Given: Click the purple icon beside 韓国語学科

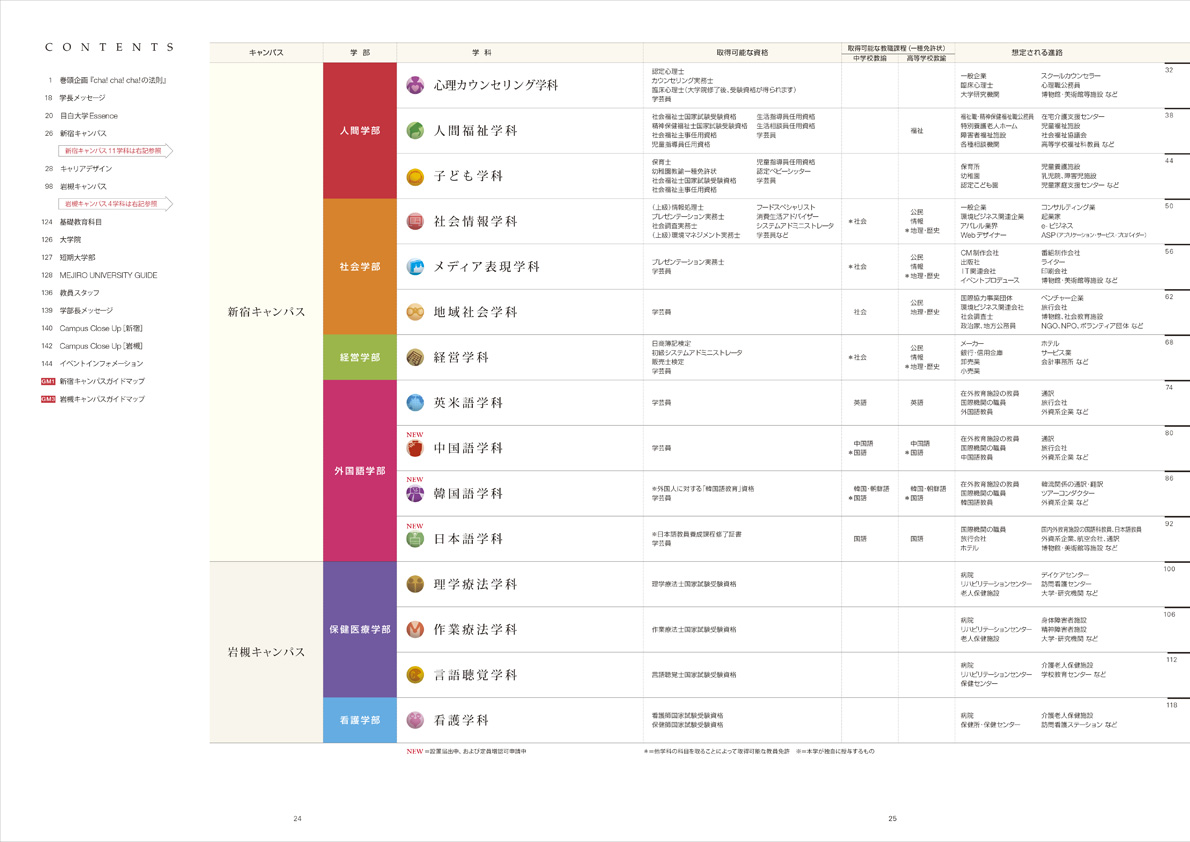Looking at the screenshot, I should (414, 494).
